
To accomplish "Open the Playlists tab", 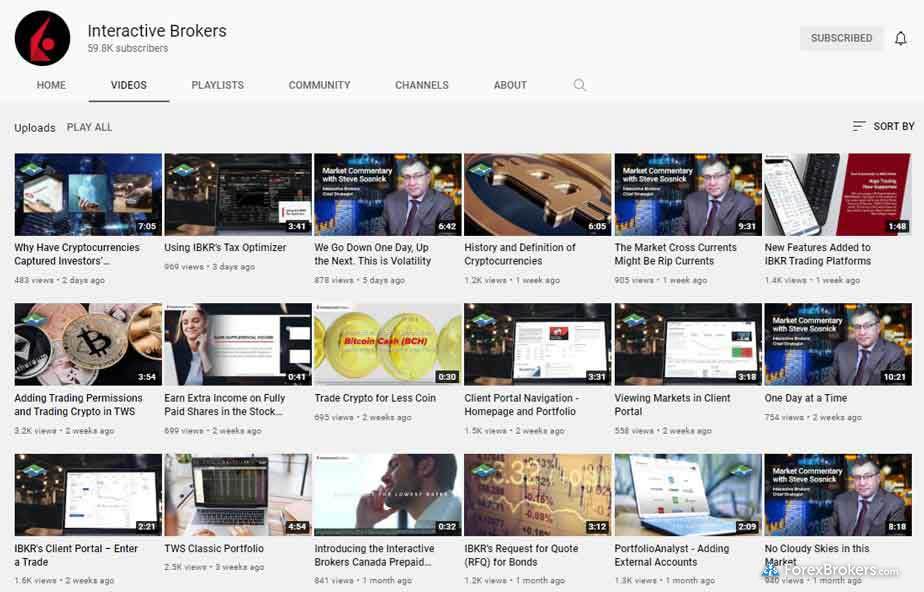I will (217, 85).
